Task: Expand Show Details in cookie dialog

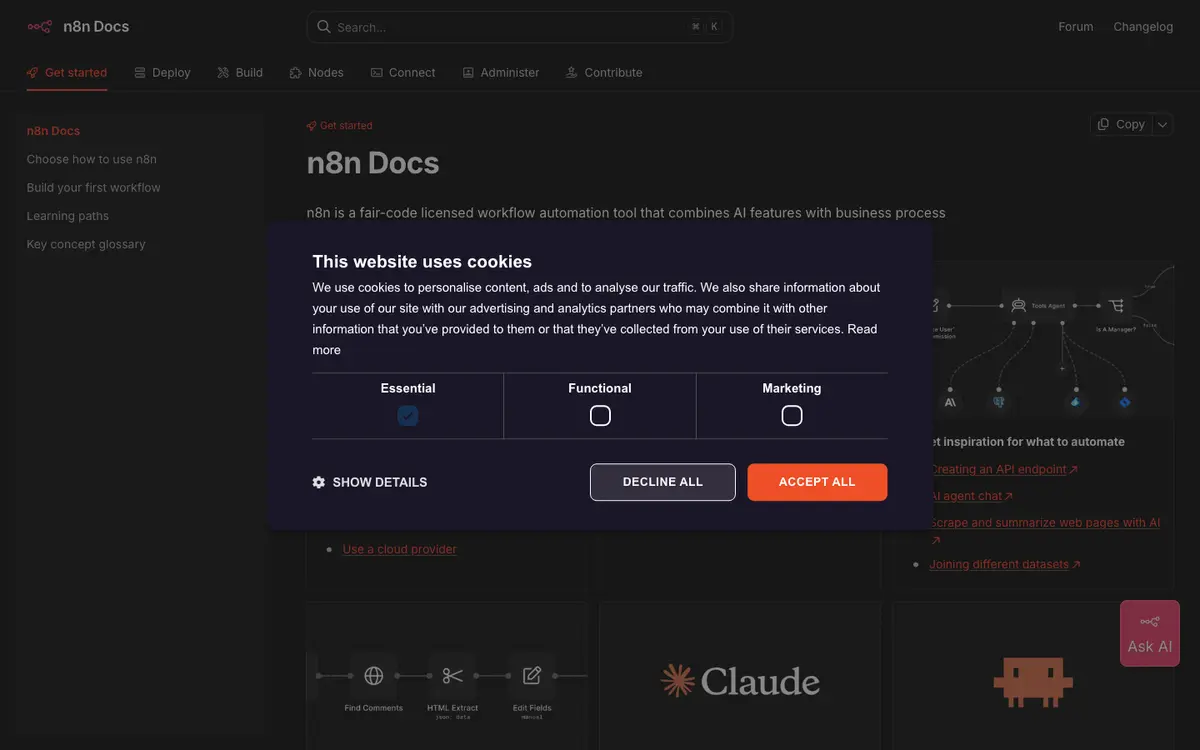Action: click(370, 482)
